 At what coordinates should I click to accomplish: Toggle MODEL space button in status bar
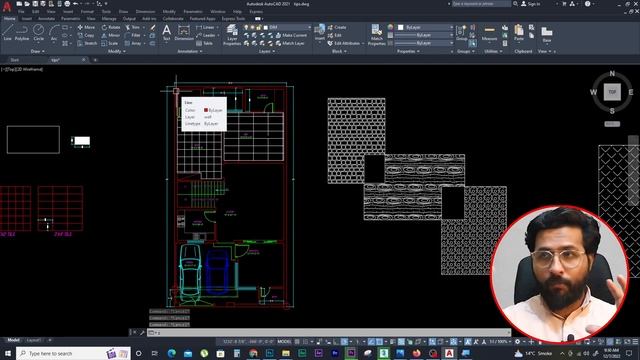pyautogui.click(x=284, y=342)
